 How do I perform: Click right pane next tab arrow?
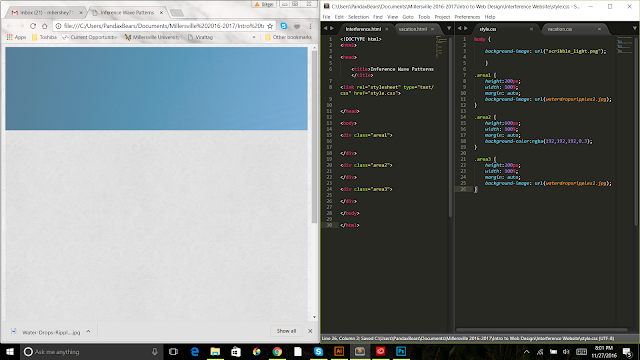coord(466,28)
